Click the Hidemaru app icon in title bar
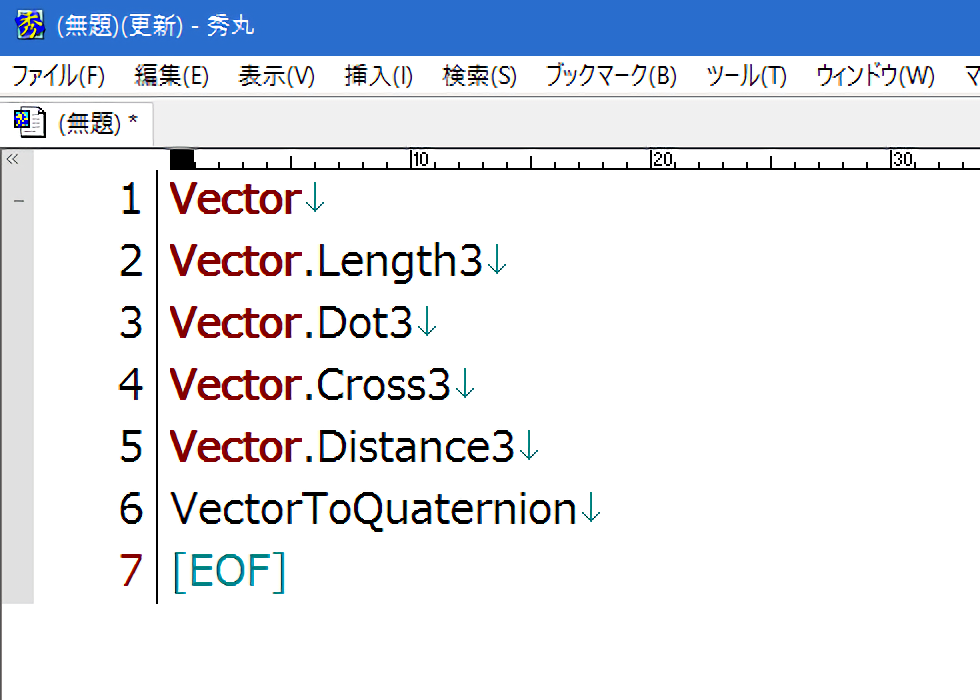Viewport: 980px width, 700px height. click(x=30, y=26)
